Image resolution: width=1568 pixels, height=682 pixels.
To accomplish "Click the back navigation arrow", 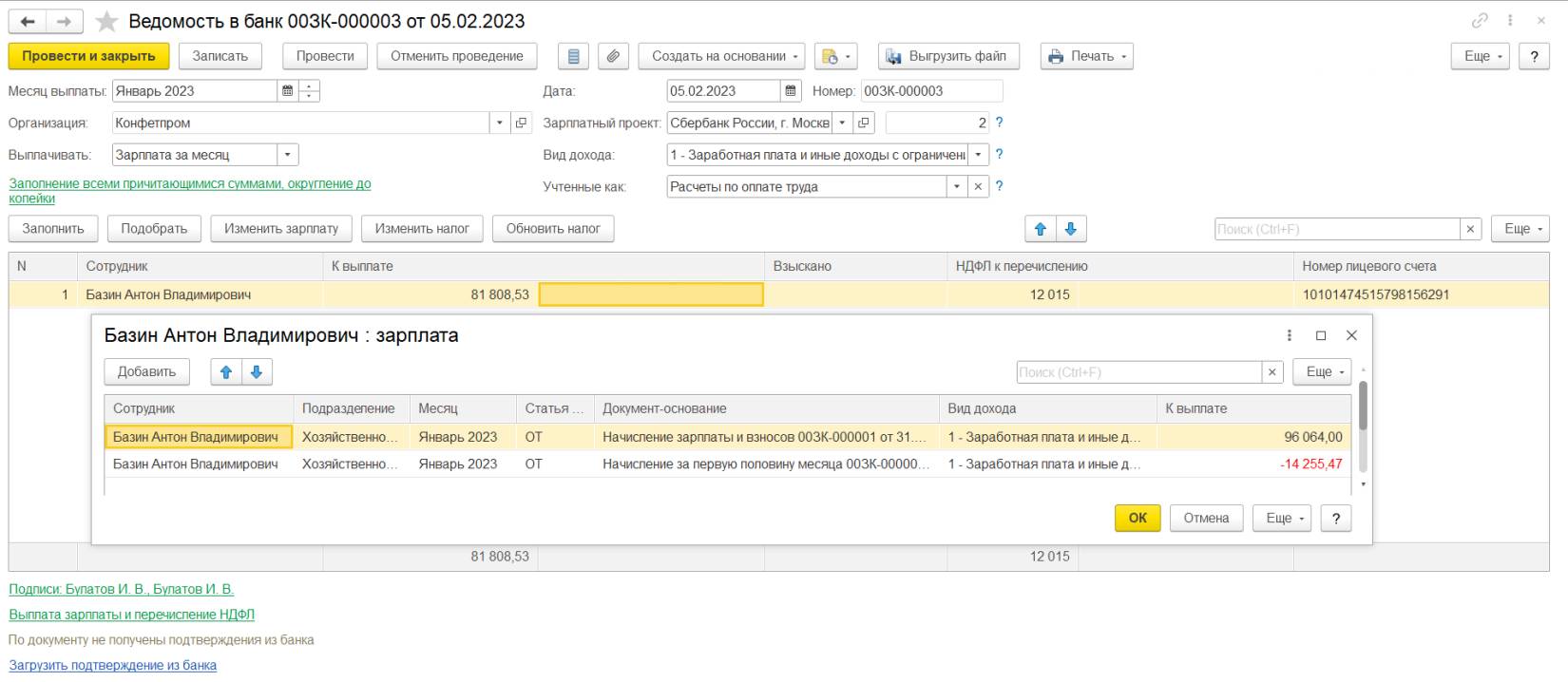I will (x=28, y=22).
